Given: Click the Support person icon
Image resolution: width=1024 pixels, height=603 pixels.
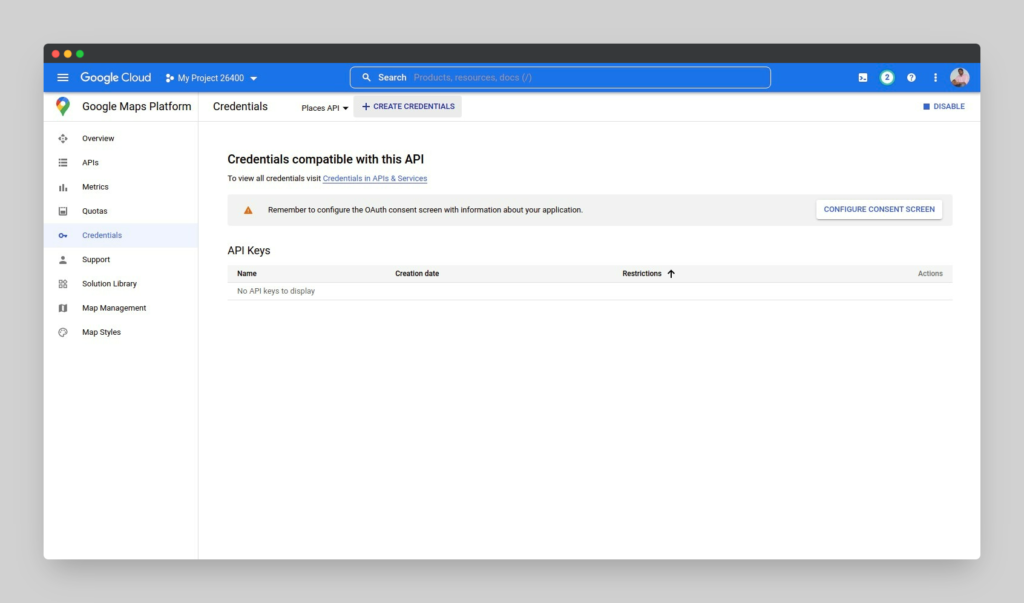Looking at the screenshot, I should click(63, 259).
